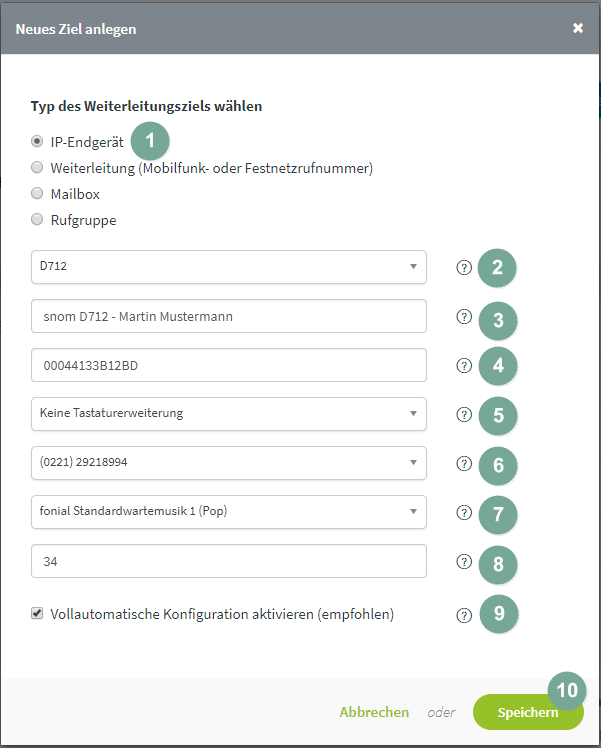Select the IP-Endgerät radio option
Image resolution: width=601 pixels, height=748 pixels.
click(x=37, y=141)
